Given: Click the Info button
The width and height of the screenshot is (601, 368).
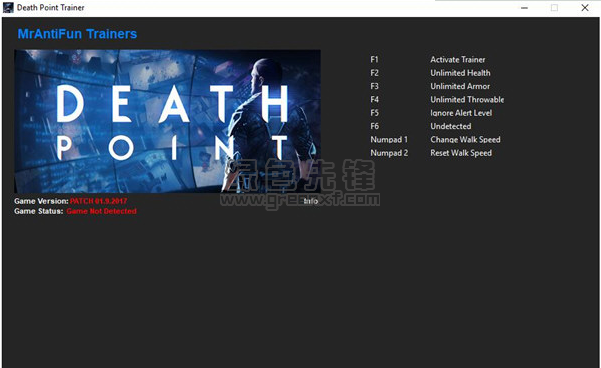Looking at the screenshot, I should (x=310, y=201).
